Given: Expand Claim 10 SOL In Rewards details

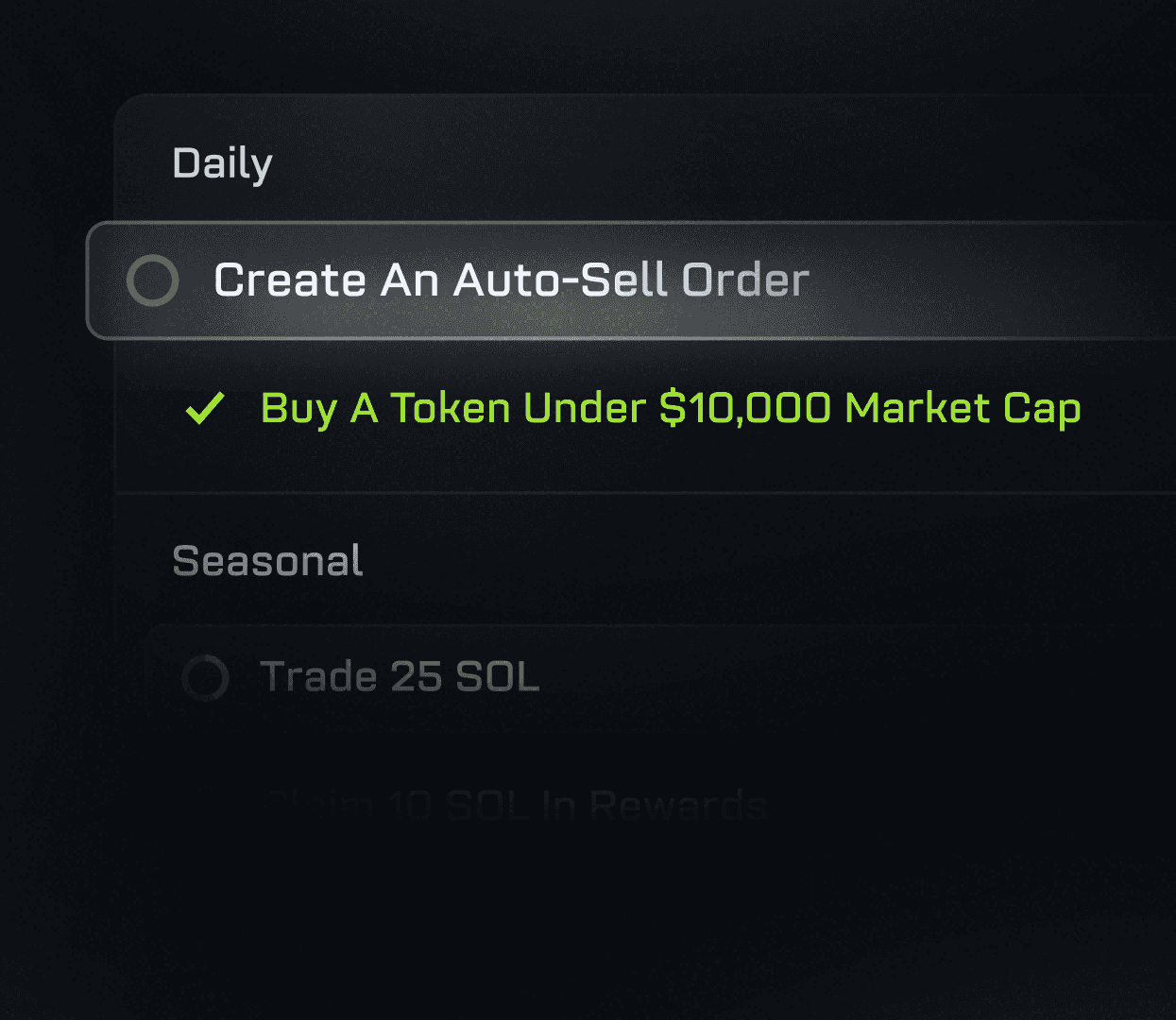Looking at the screenshot, I should tap(516, 804).
